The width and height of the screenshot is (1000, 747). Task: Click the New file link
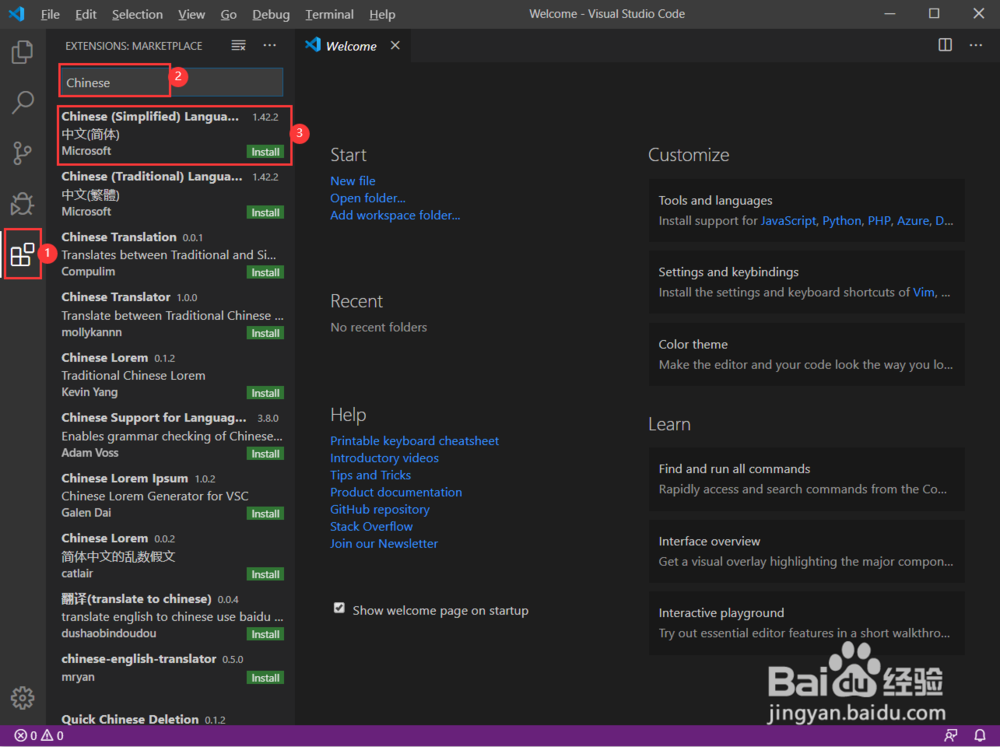pos(353,181)
